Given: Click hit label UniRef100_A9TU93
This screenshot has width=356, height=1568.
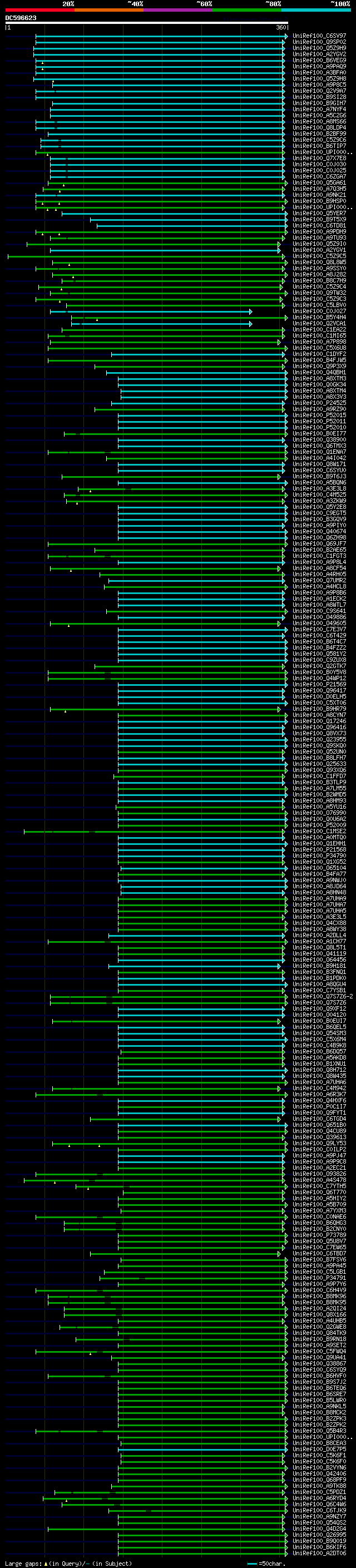Looking at the screenshot, I should (319, 238).
